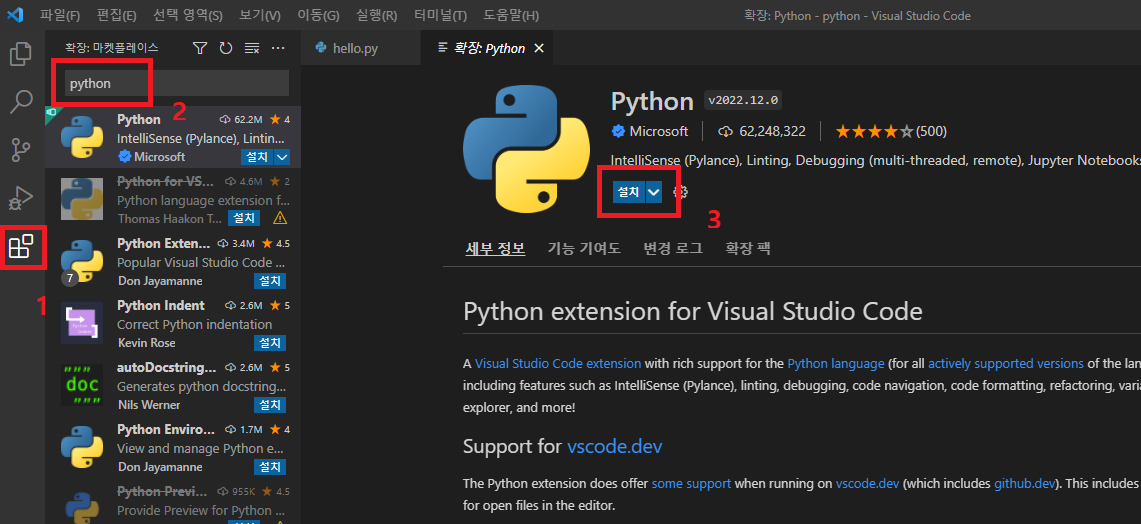Open the Run and Debug view
The width and height of the screenshot is (1141, 524).
[20, 198]
